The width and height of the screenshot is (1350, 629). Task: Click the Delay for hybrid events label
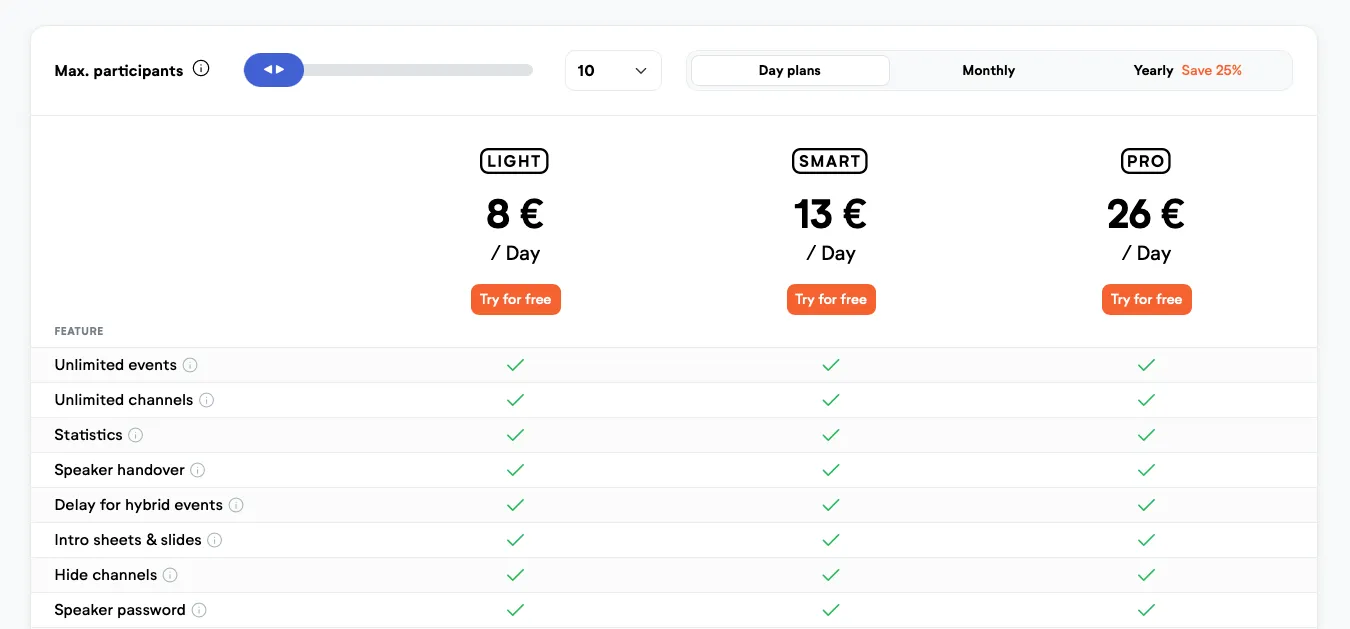coord(139,505)
